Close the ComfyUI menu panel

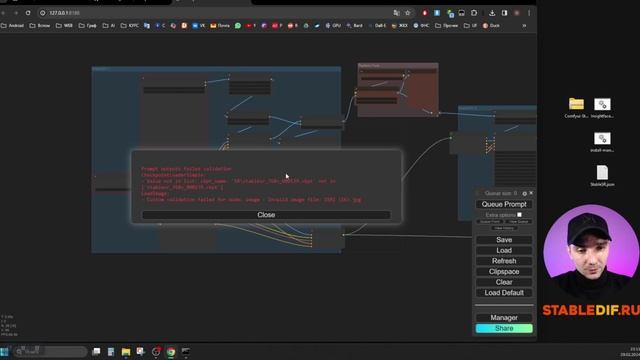[x=531, y=193]
